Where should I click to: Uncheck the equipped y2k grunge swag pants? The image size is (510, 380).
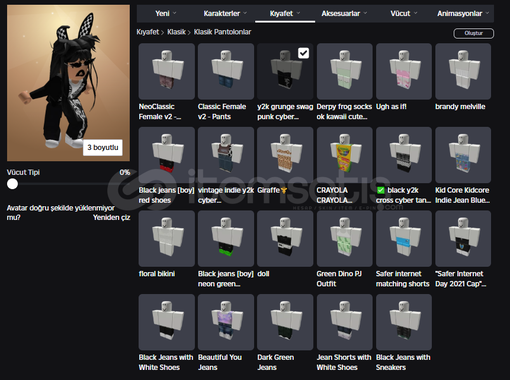coord(303,53)
